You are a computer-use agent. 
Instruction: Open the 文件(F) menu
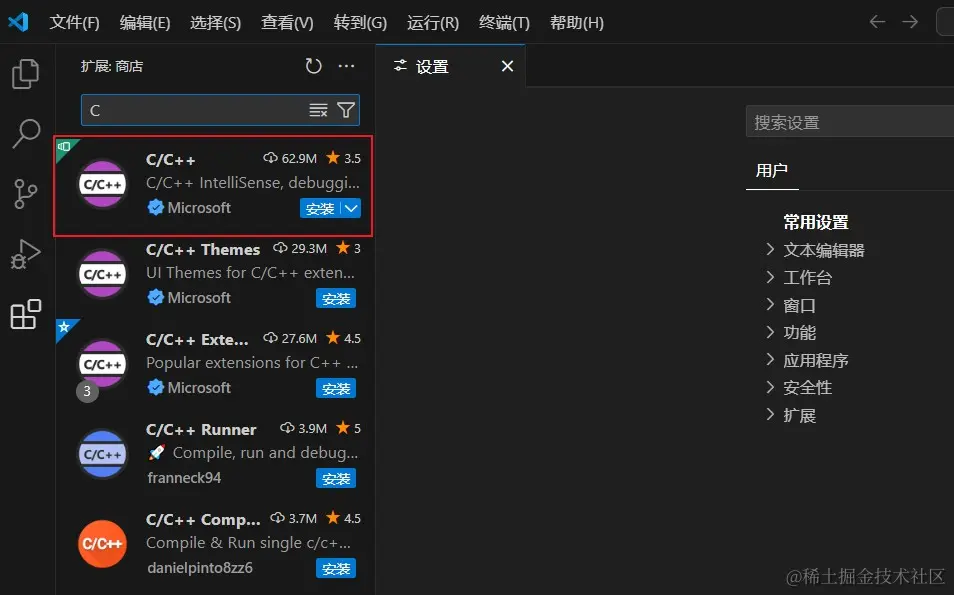click(x=74, y=23)
